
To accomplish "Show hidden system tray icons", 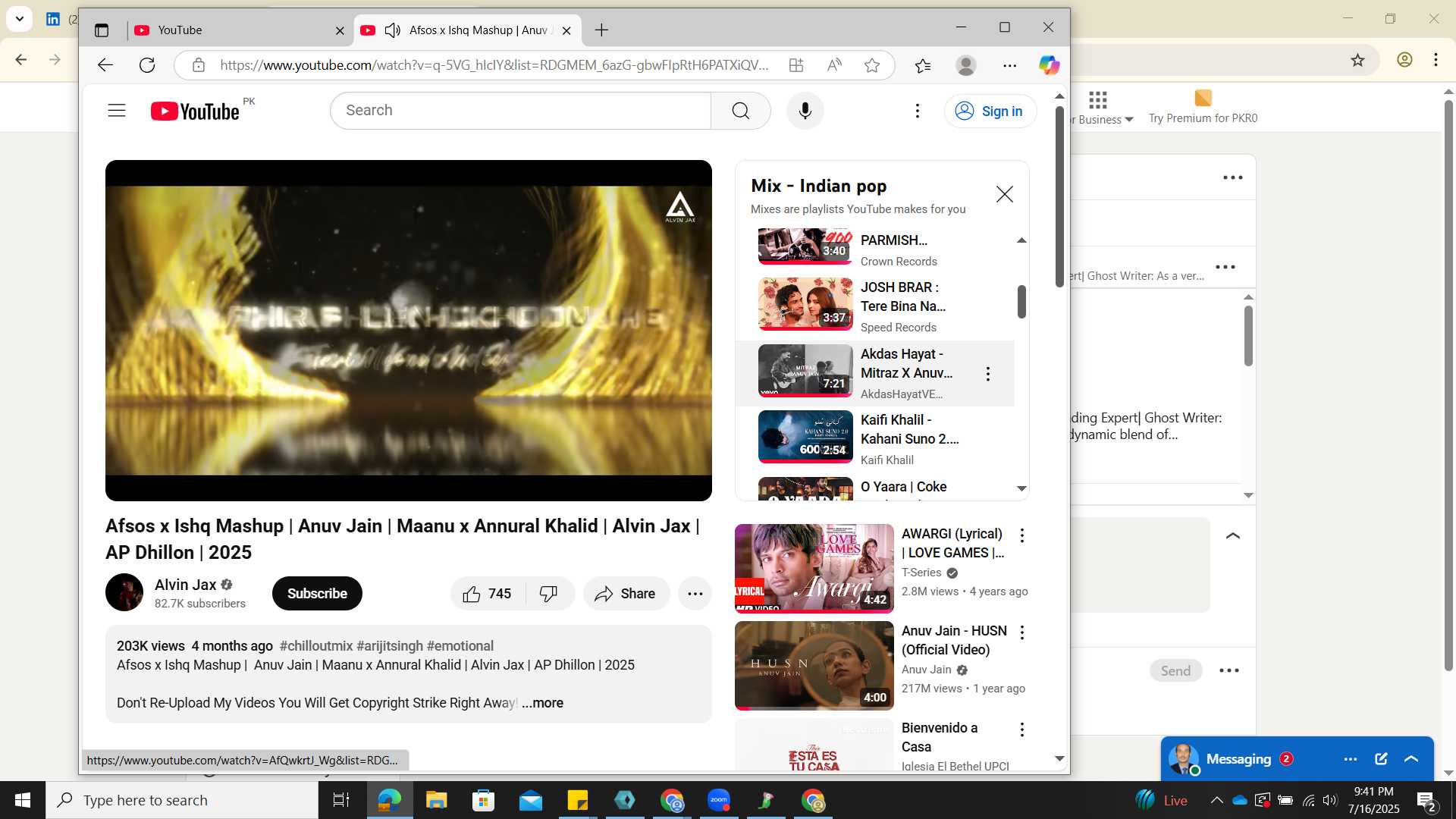I will (x=1216, y=800).
